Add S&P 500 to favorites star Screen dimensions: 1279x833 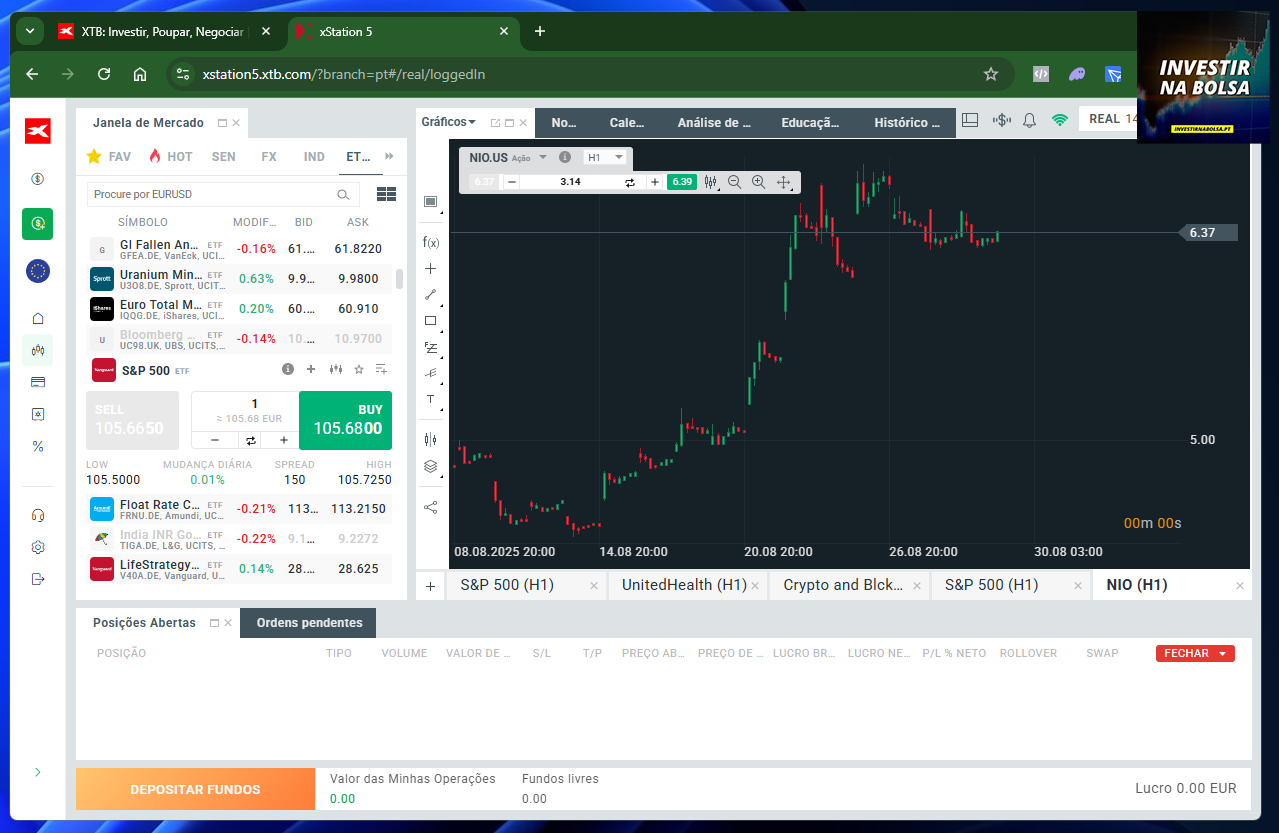pos(359,370)
